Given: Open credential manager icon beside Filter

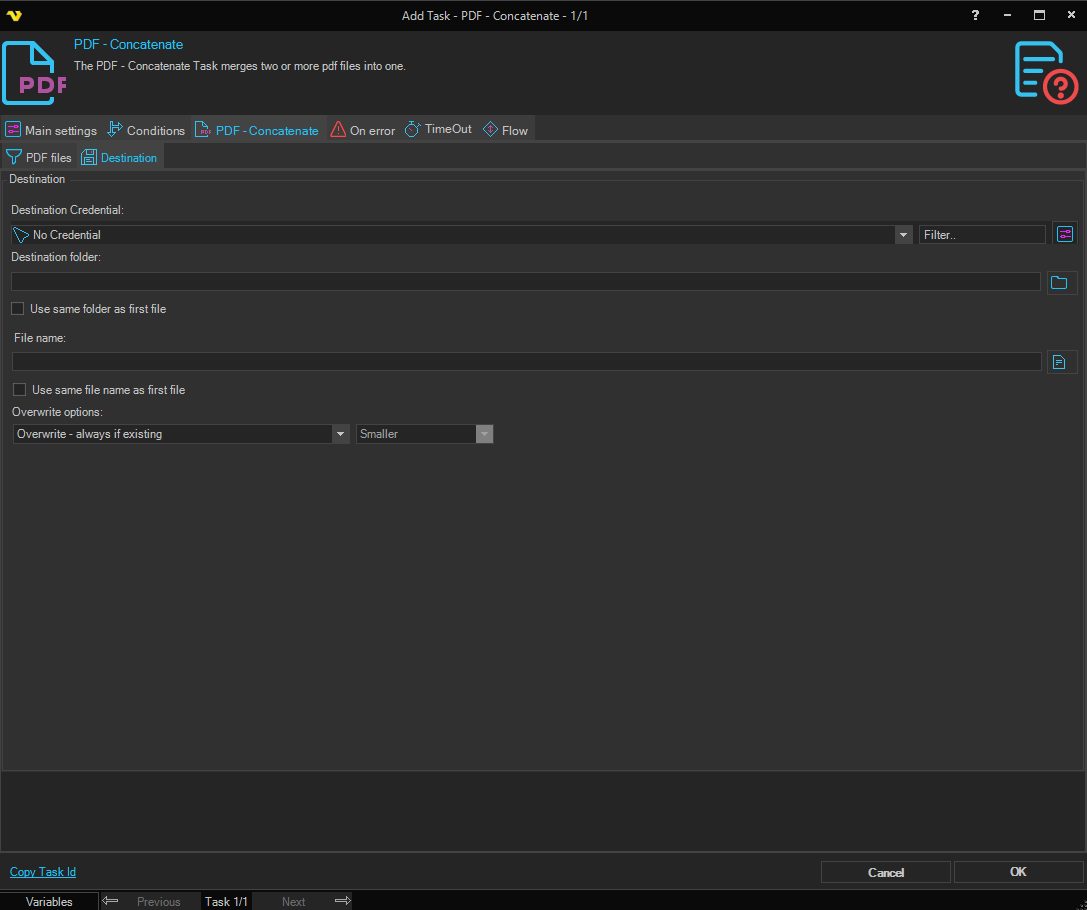Looking at the screenshot, I should 1065,234.
